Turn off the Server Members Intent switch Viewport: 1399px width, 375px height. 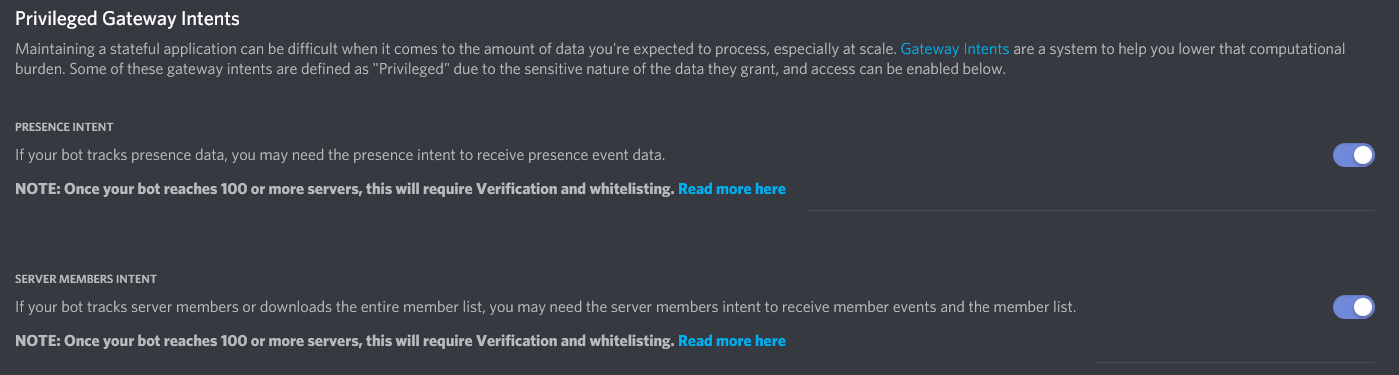[x=1354, y=307]
